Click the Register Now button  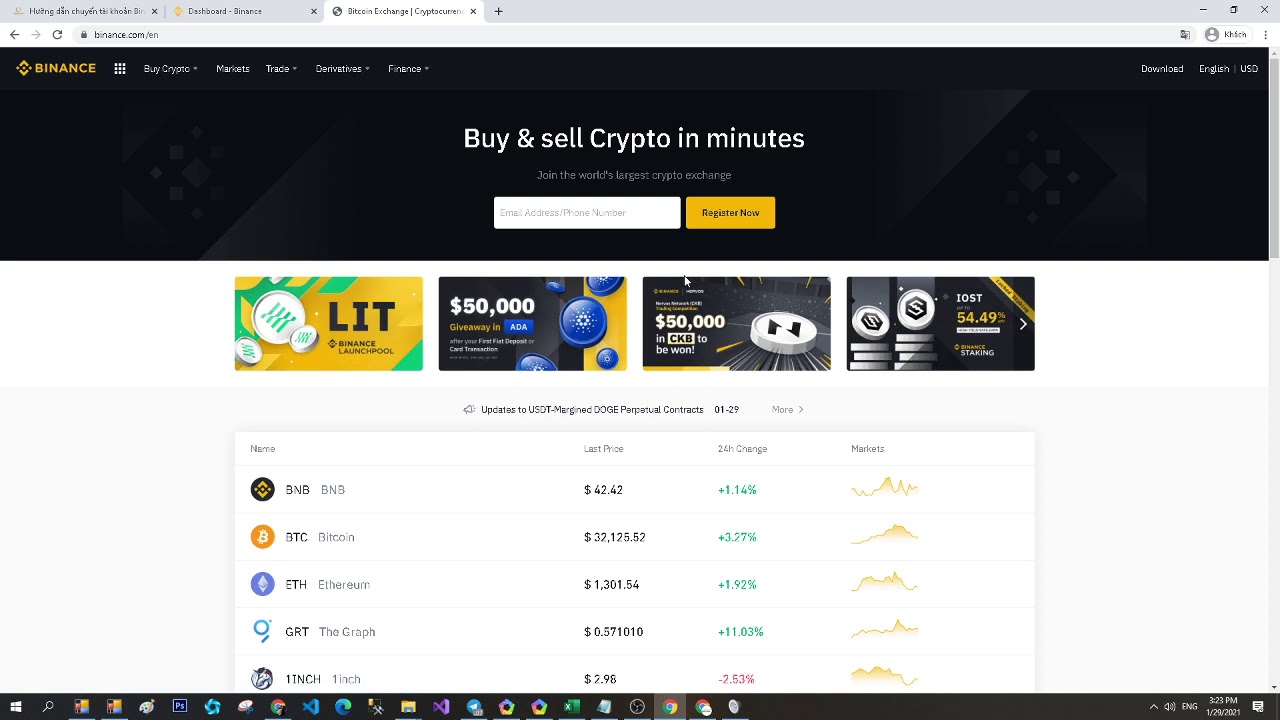[730, 212]
